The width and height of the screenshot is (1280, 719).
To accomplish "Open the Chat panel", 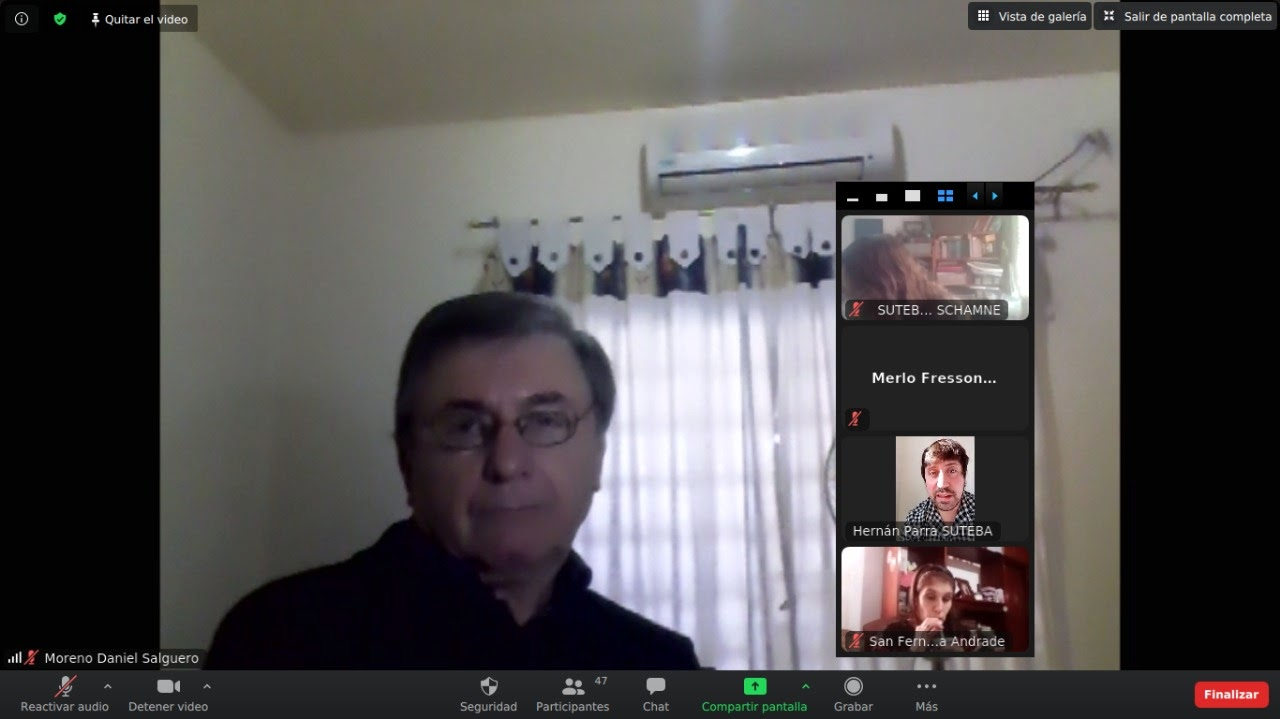I will pyautogui.click(x=656, y=687).
